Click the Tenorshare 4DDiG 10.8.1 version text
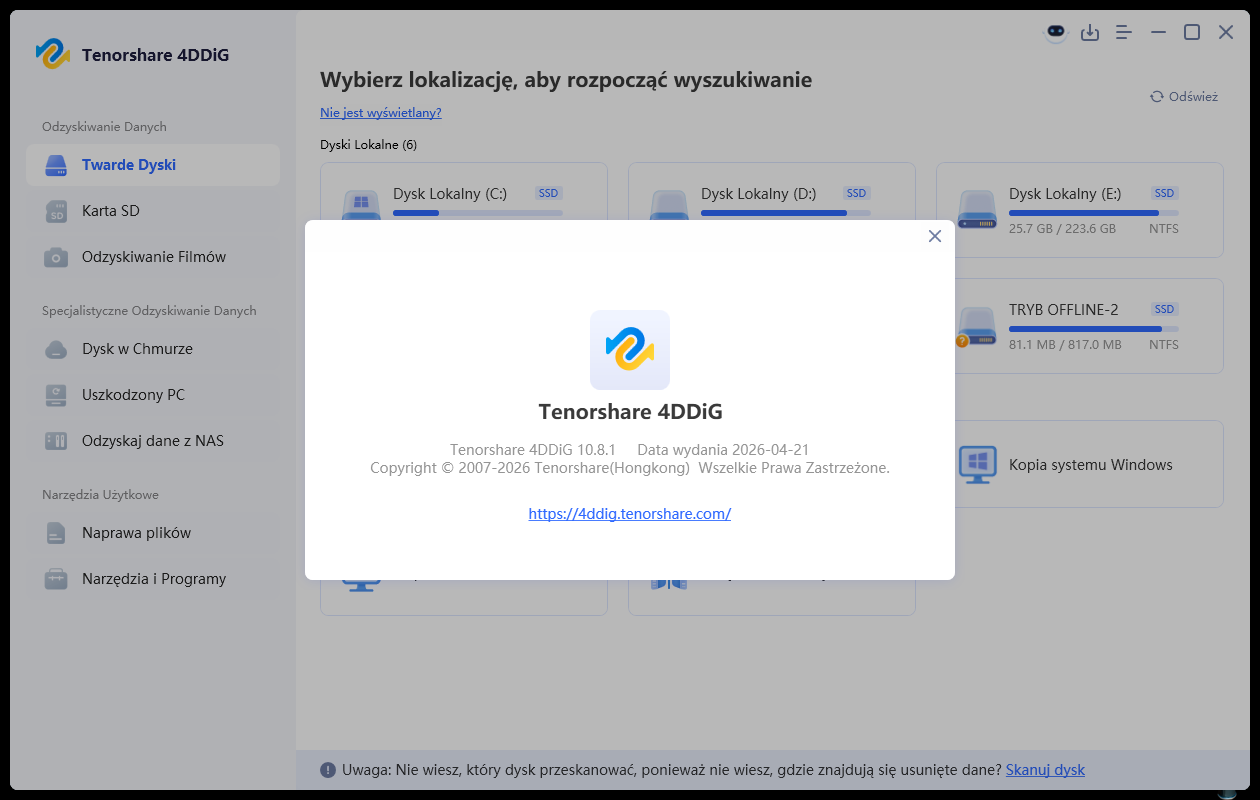 533,450
